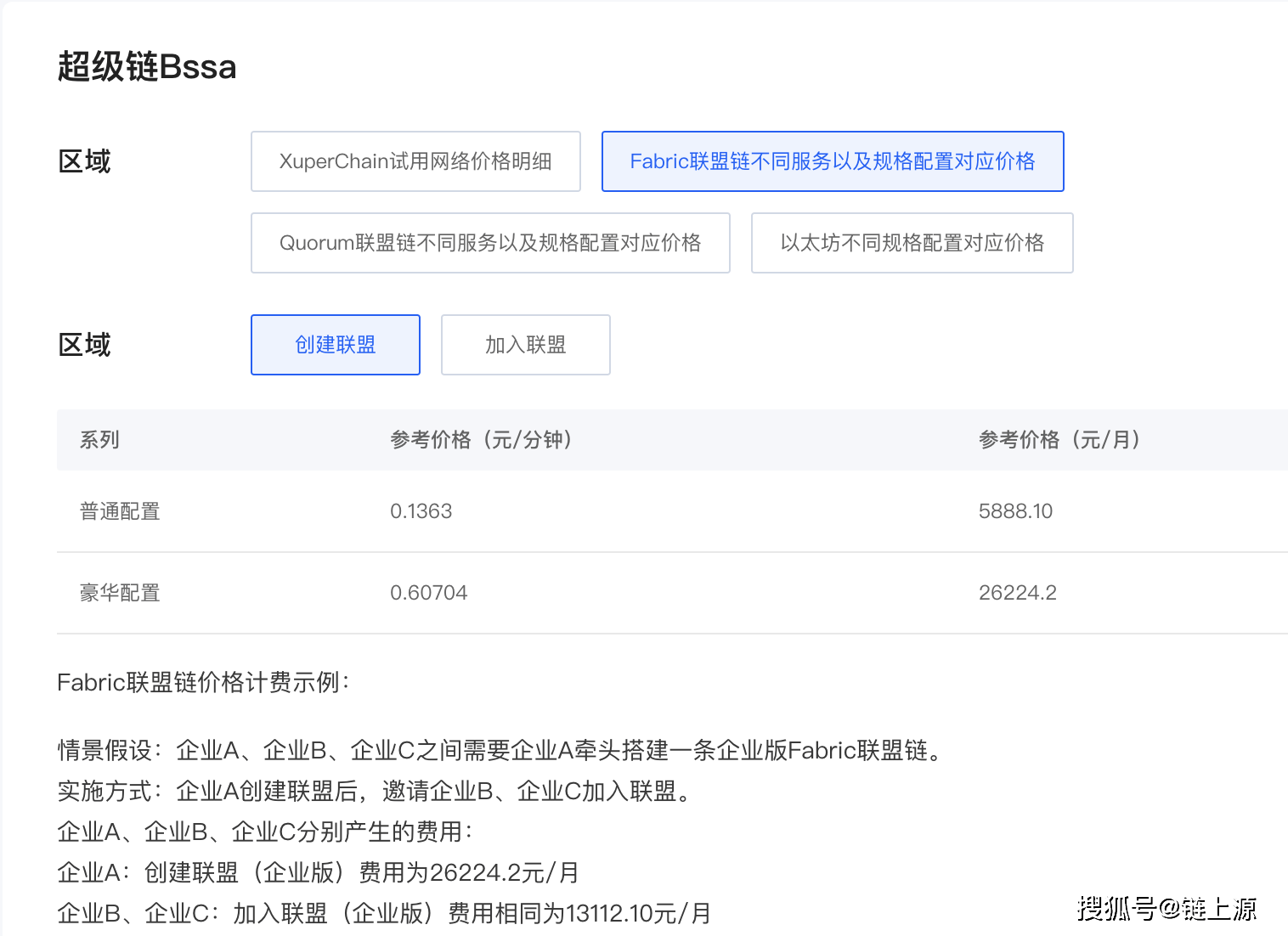1288x936 pixels.
Task: Select the XuperChain试用网络价格明细 option
Action: 415,161
